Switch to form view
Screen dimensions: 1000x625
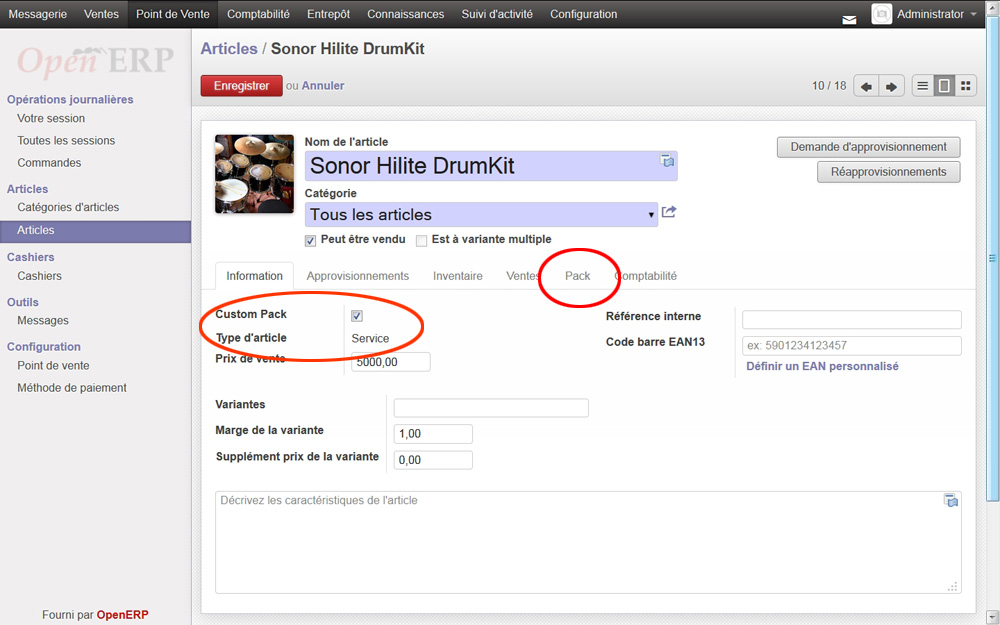click(944, 85)
